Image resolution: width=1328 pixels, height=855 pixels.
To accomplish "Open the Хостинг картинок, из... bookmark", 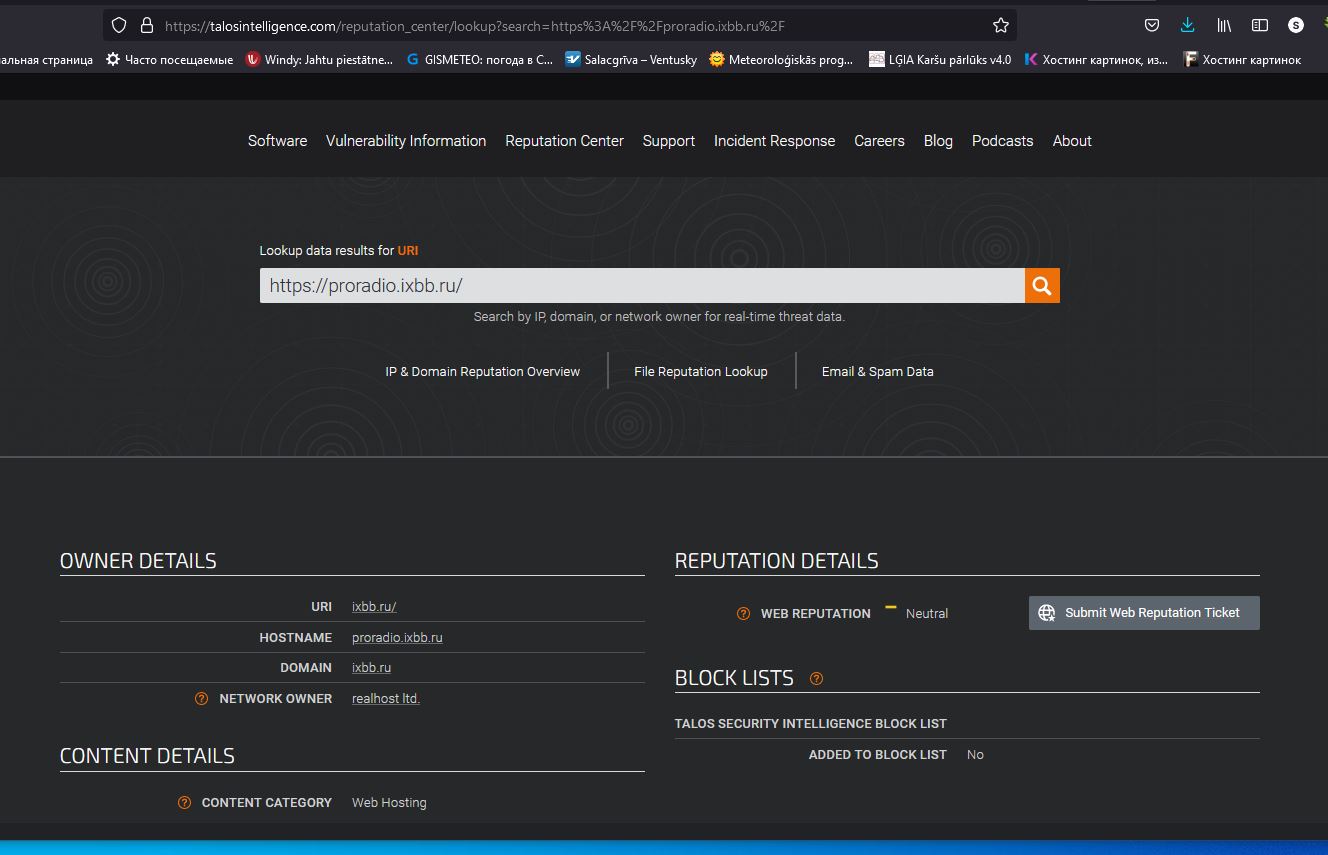I will pyautogui.click(x=1095, y=60).
